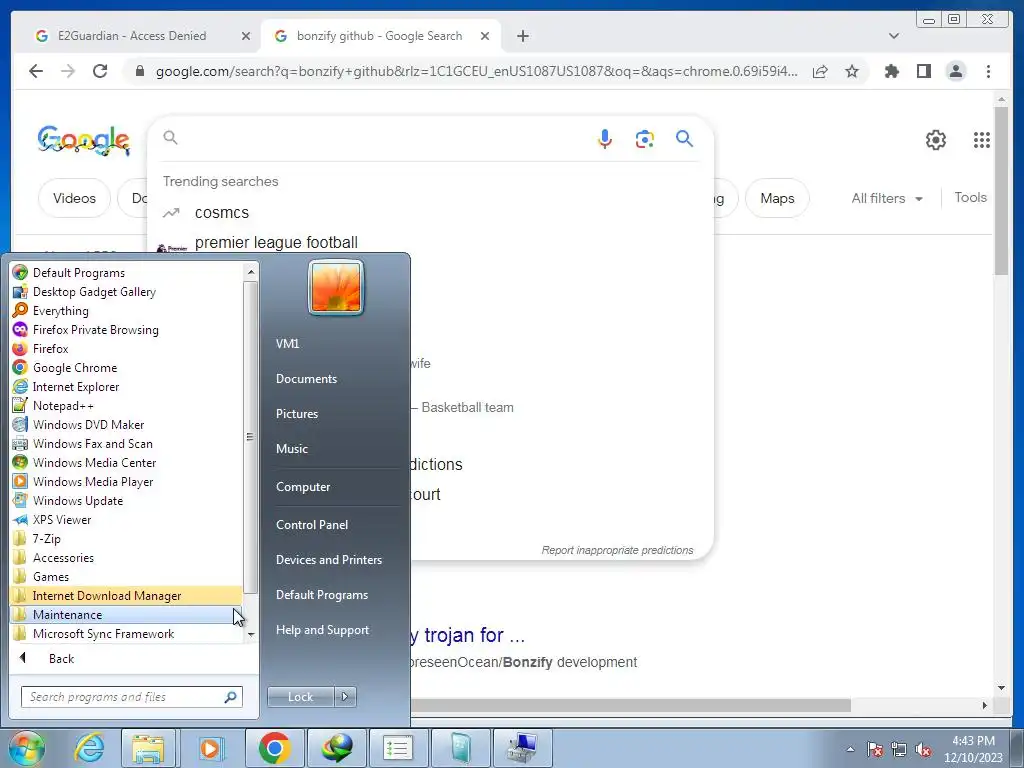Open the Chrome profile avatar
Screen dimensions: 1024x768
pyautogui.click(x=955, y=71)
